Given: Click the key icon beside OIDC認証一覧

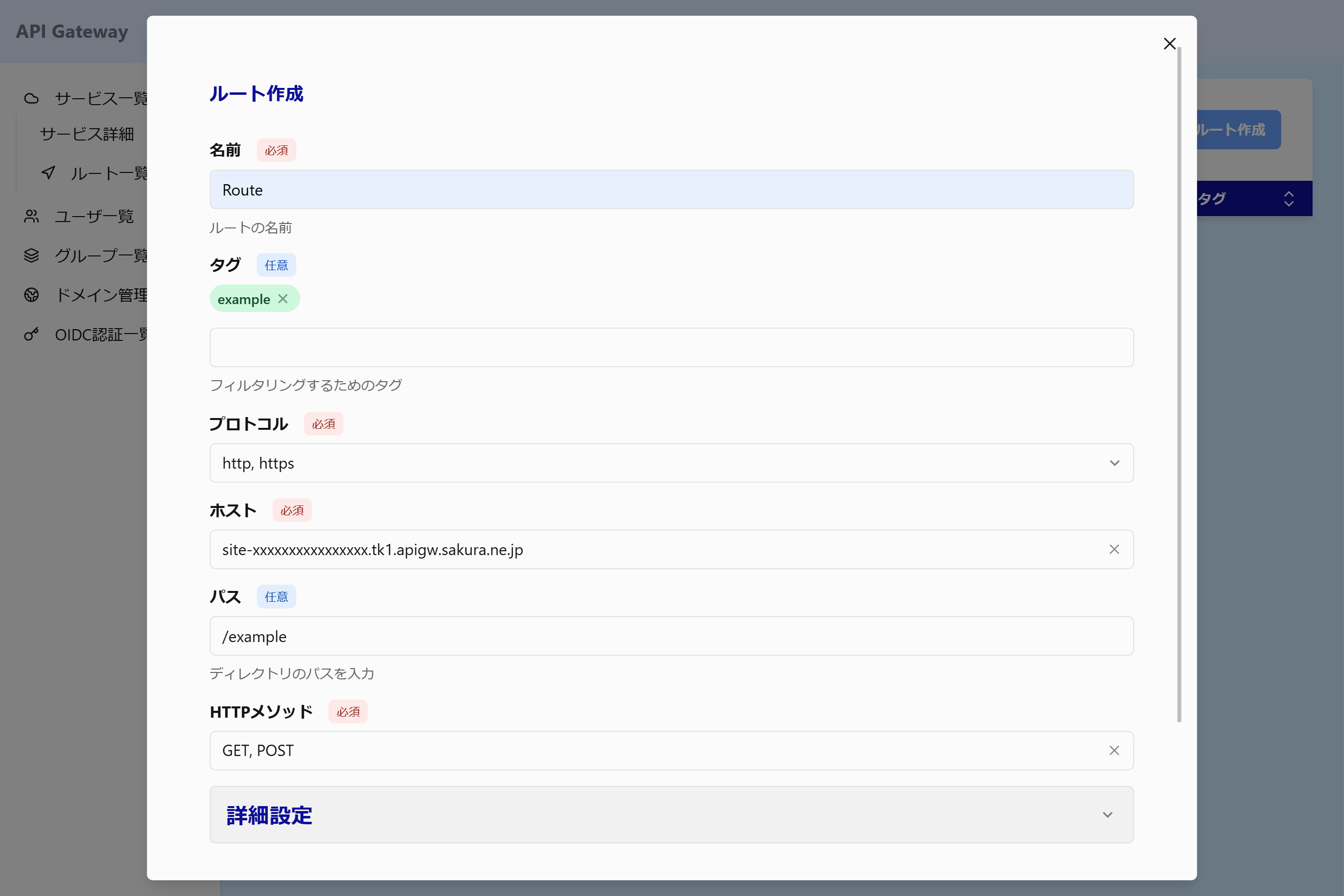Looking at the screenshot, I should point(31,335).
